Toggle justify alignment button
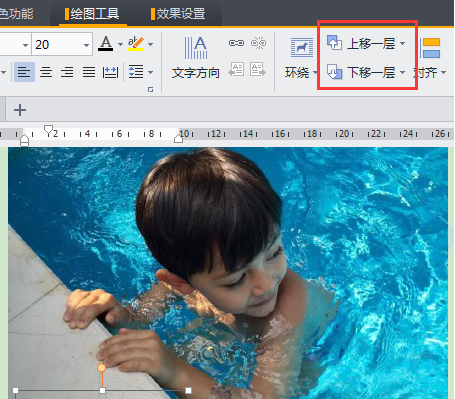The width and height of the screenshot is (455, 399). point(89,72)
